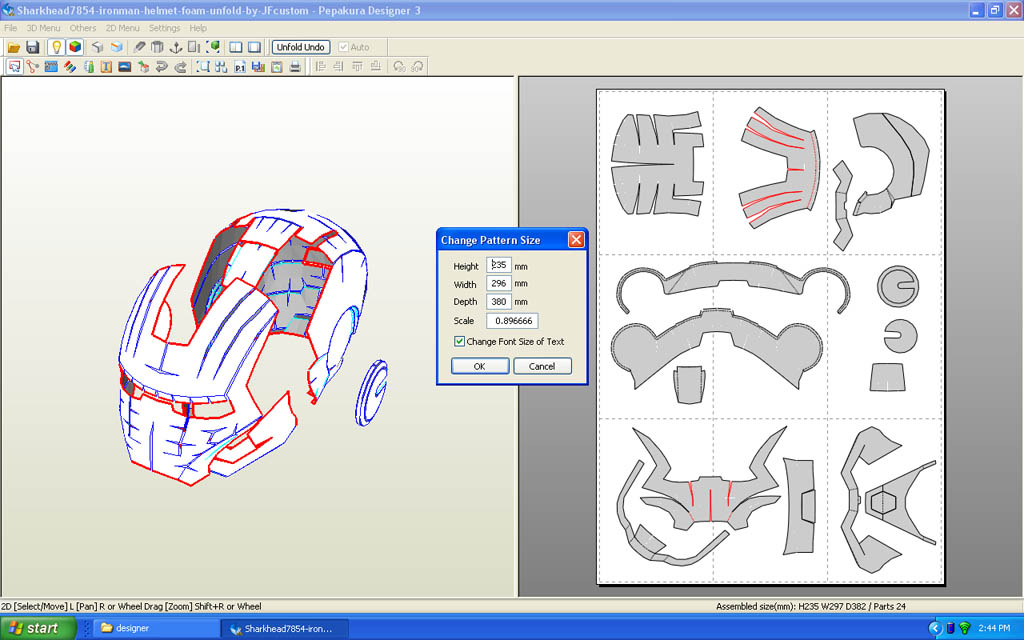1024x640 pixels.
Task: Open the Help menu
Action: coord(198,28)
